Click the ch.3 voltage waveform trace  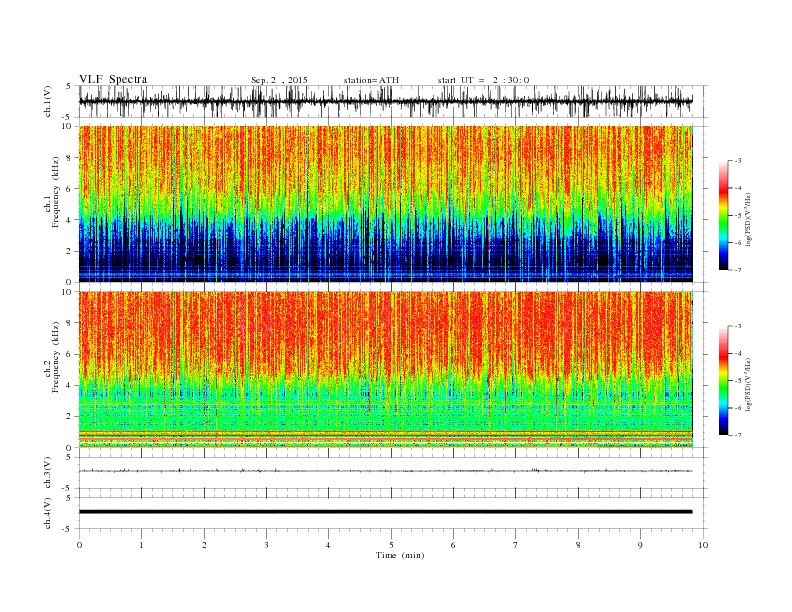pyautogui.click(x=385, y=471)
